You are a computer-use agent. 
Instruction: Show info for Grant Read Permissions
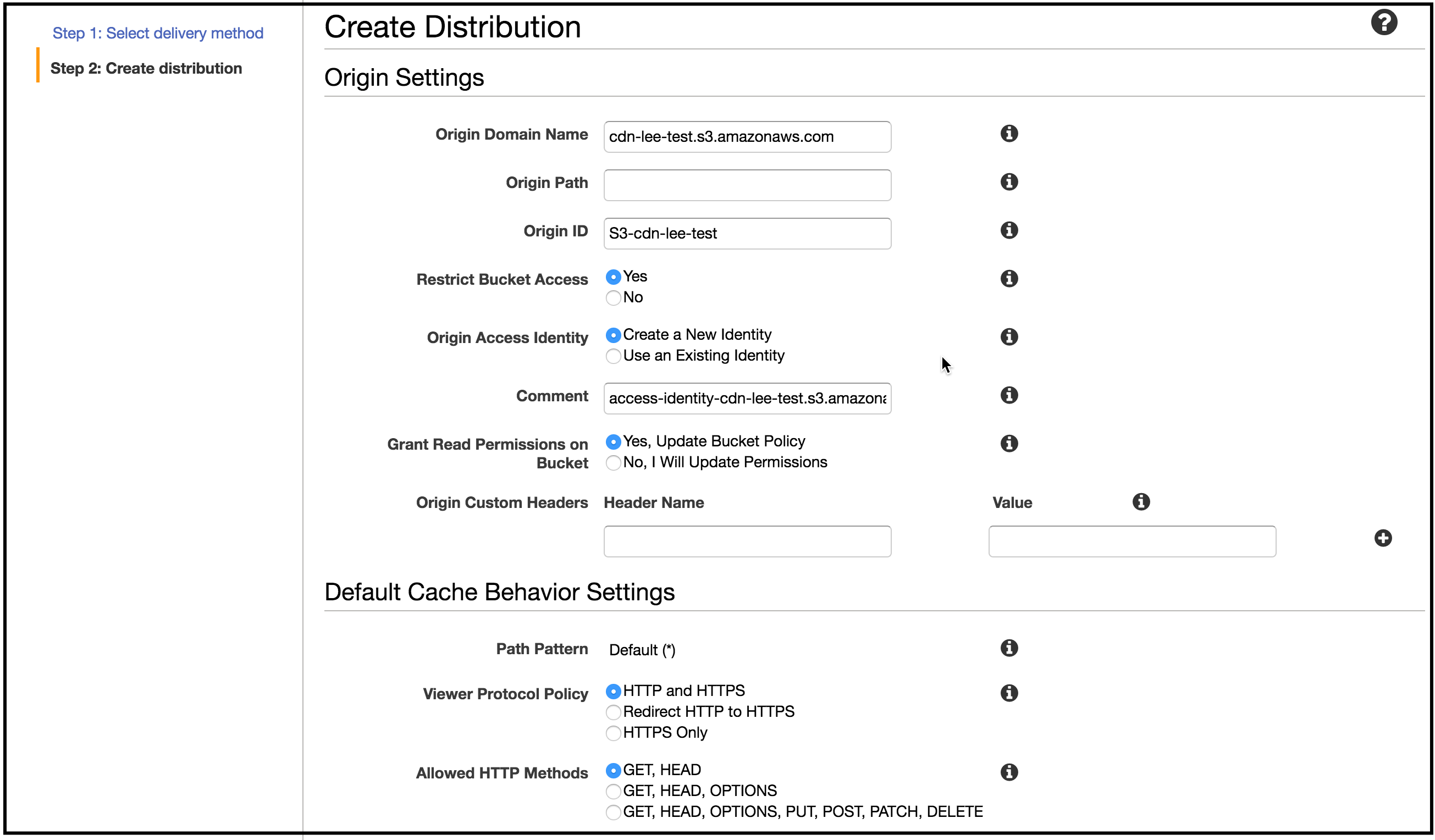(x=1009, y=443)
